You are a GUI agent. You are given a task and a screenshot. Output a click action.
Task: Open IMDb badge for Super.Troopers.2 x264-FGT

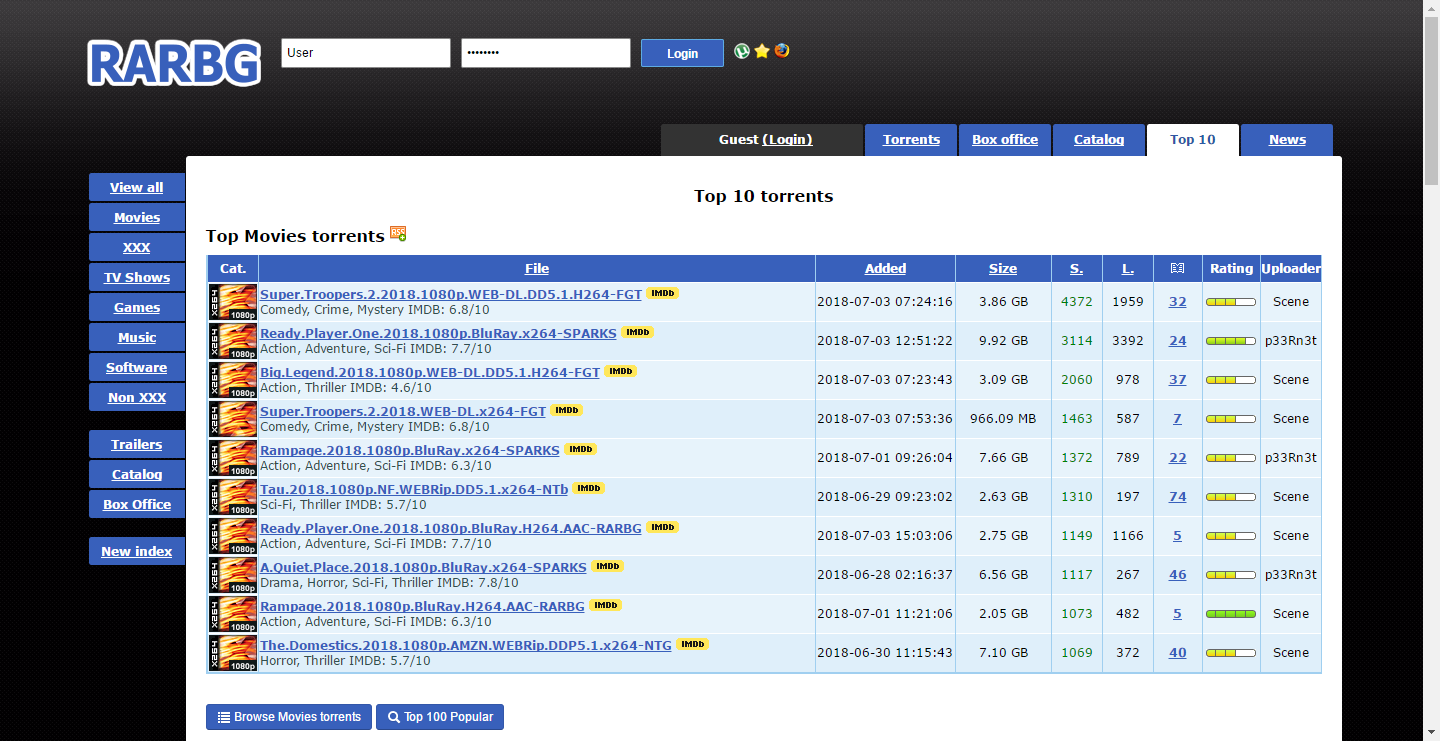[x=566, y=410]
